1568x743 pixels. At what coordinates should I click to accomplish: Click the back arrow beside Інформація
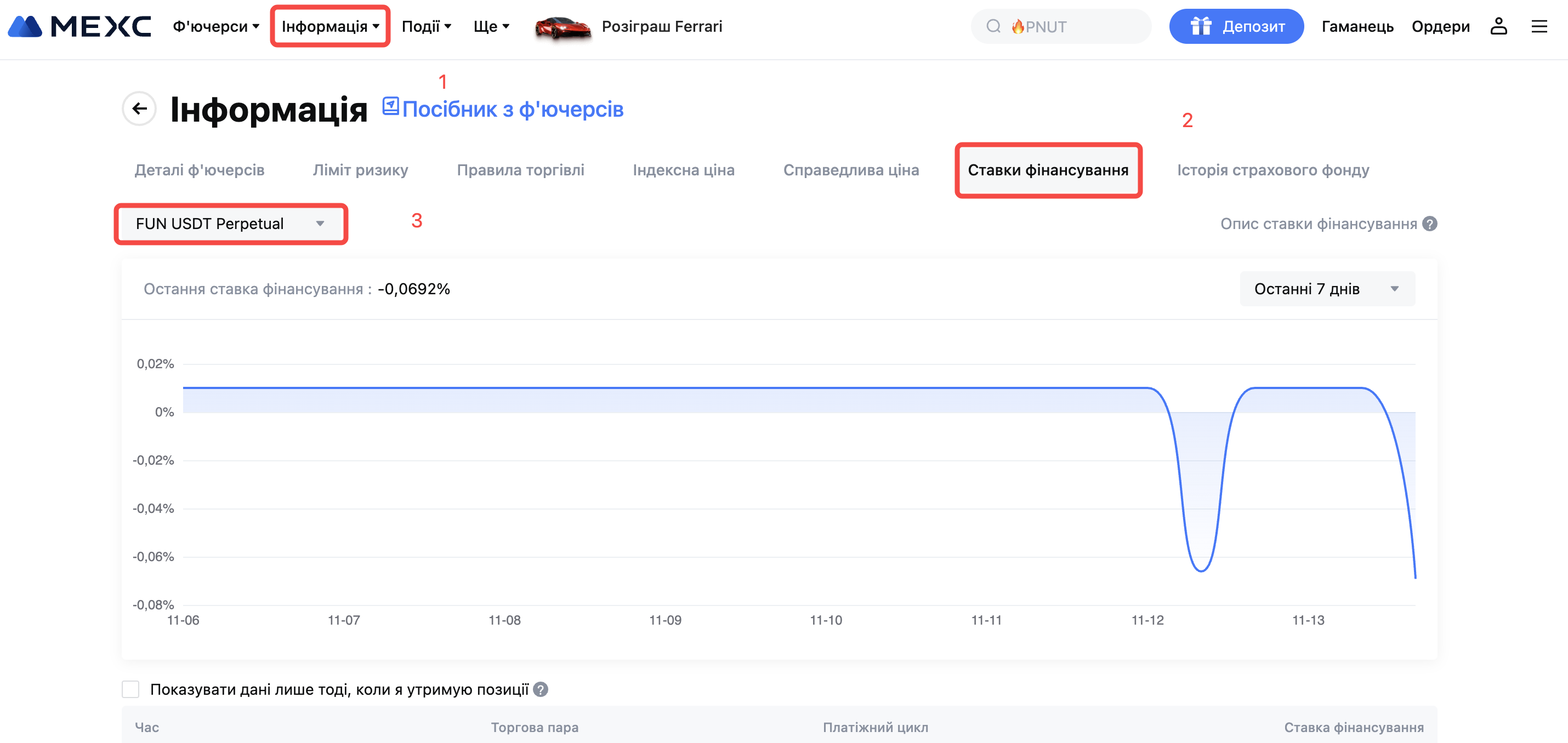click(x=139, y=109)
